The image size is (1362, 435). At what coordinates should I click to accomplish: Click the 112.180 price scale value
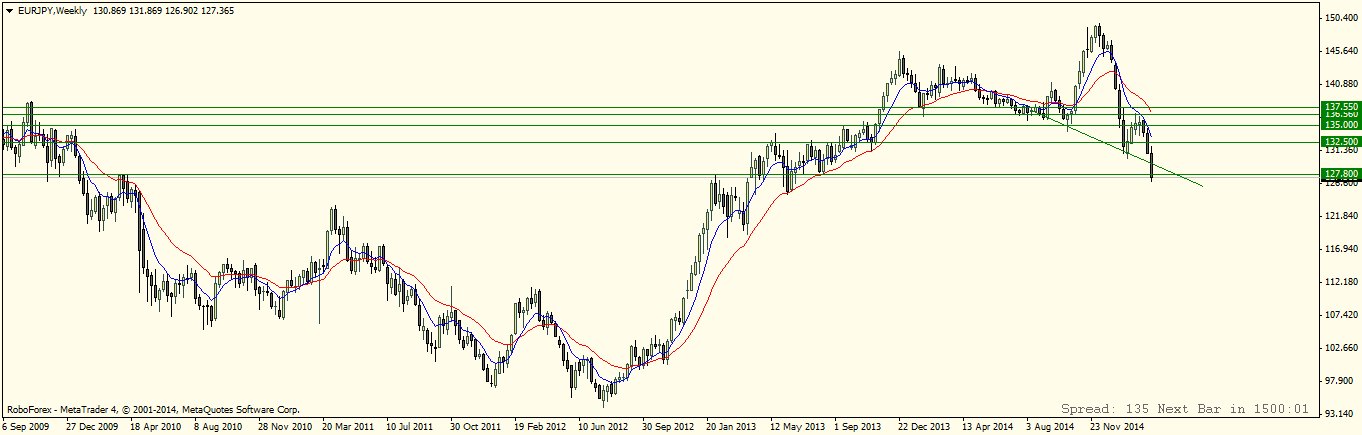[x=1341, y=282]
